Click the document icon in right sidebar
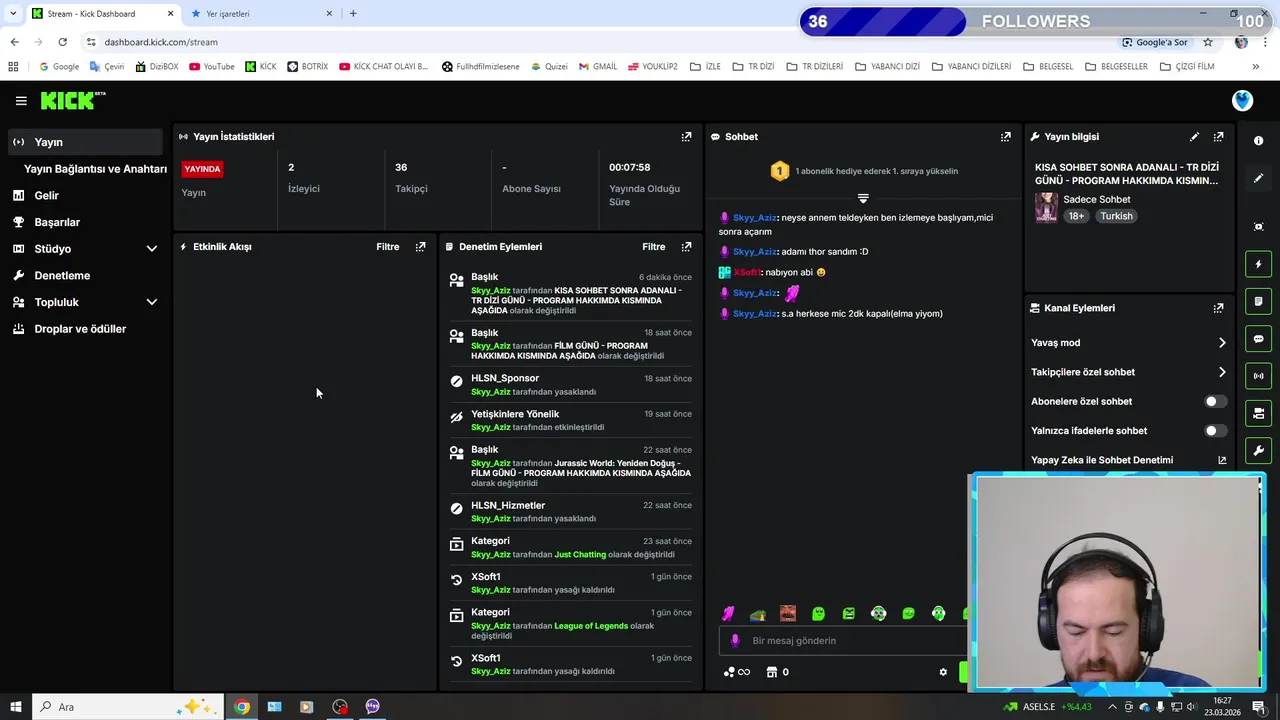 tap(1259, 301)
